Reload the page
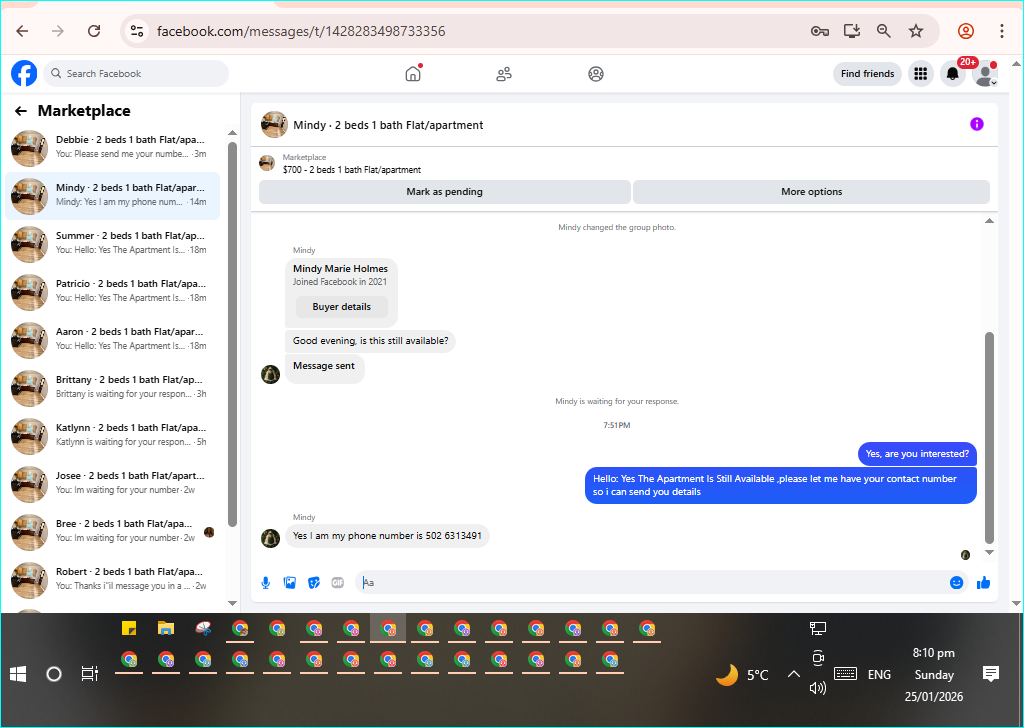The image size is (1024, 728). 94,31
